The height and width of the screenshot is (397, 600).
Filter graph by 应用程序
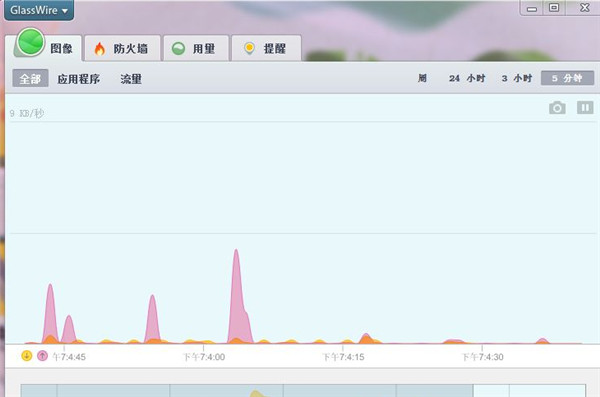tap(79, 79)
